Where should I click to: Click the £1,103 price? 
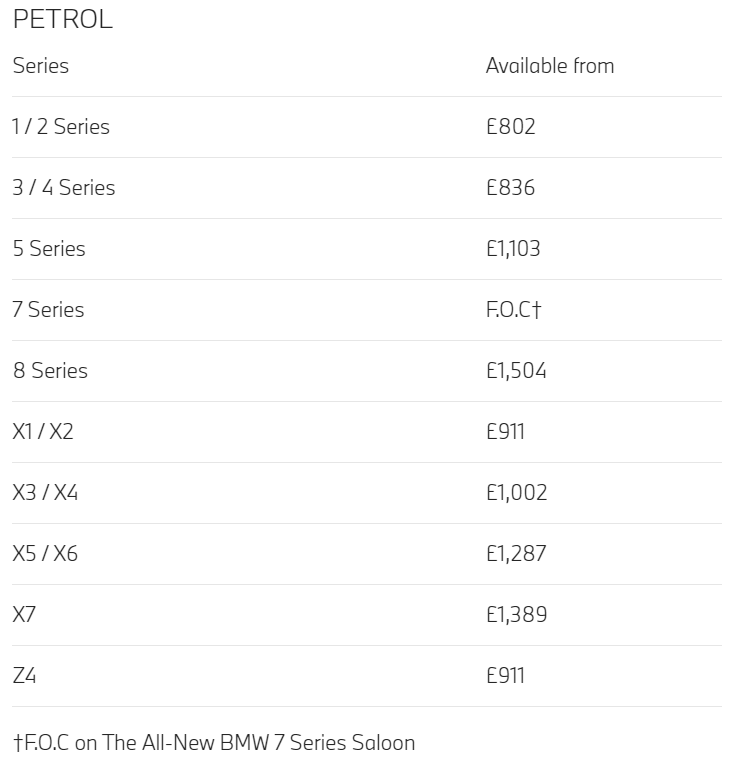pos(513,248)
